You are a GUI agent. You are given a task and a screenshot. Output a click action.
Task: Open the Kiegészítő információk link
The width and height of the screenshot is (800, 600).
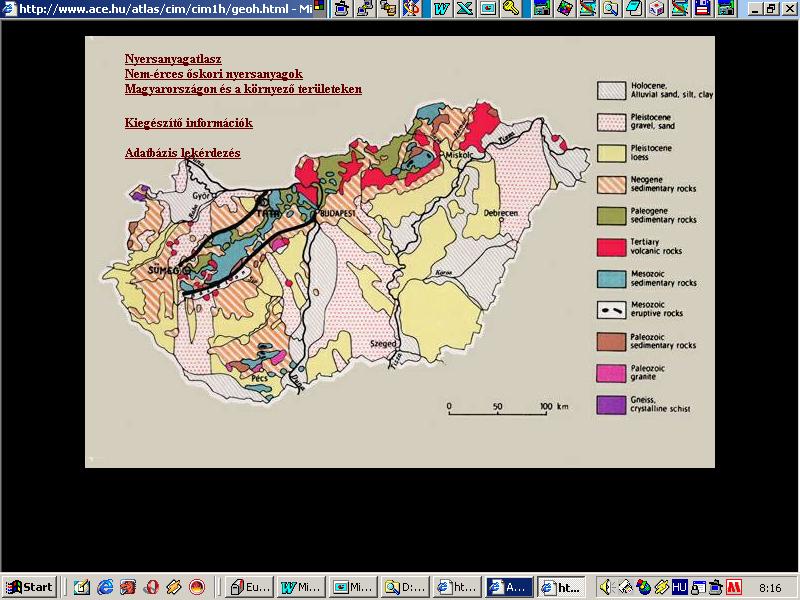189,123
